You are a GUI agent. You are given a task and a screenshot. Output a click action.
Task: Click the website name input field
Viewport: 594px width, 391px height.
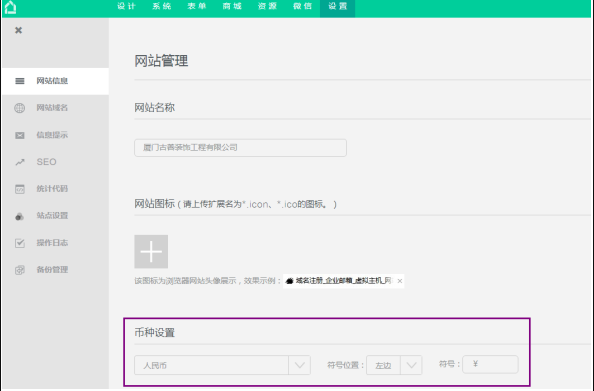point(240,148)
